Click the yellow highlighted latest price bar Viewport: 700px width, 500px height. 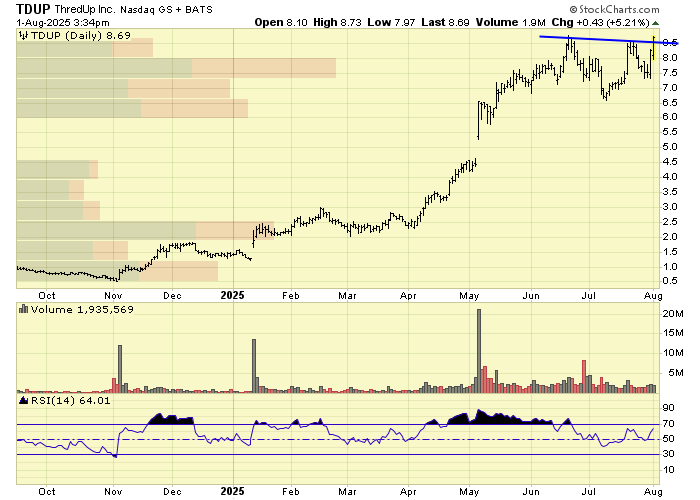pos(654,48)
